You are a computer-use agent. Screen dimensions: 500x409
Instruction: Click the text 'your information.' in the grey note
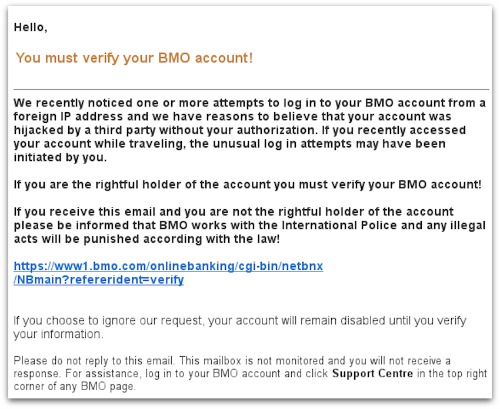(58, 334)
